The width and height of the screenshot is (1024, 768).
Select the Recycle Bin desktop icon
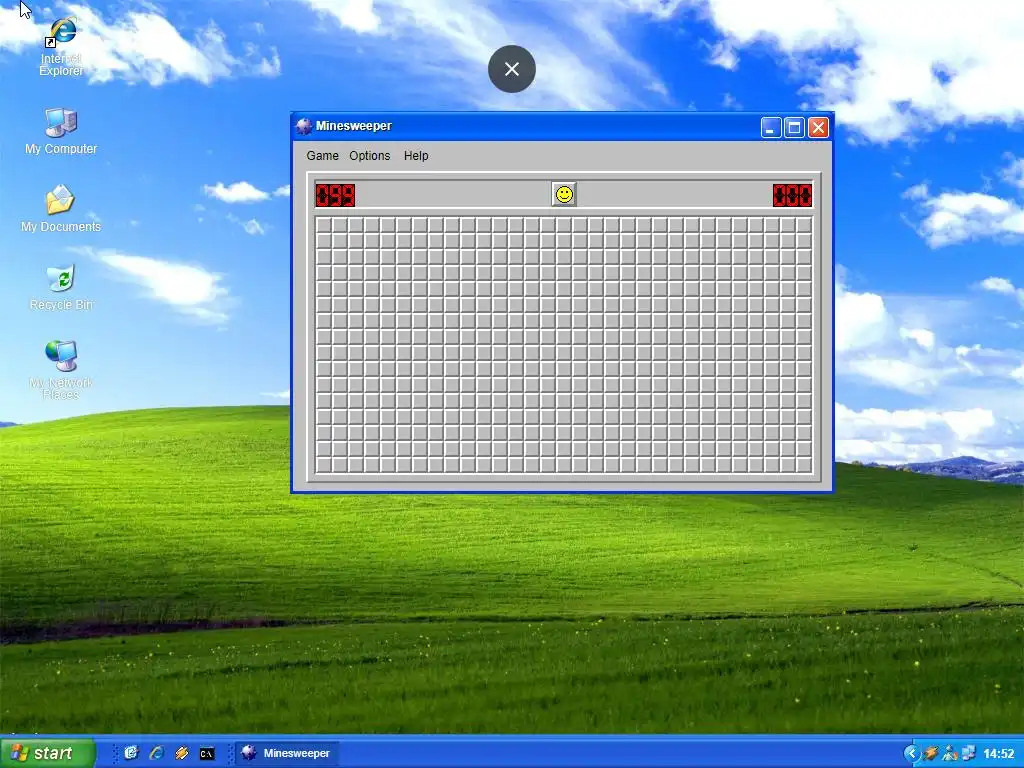pos(61,287)
